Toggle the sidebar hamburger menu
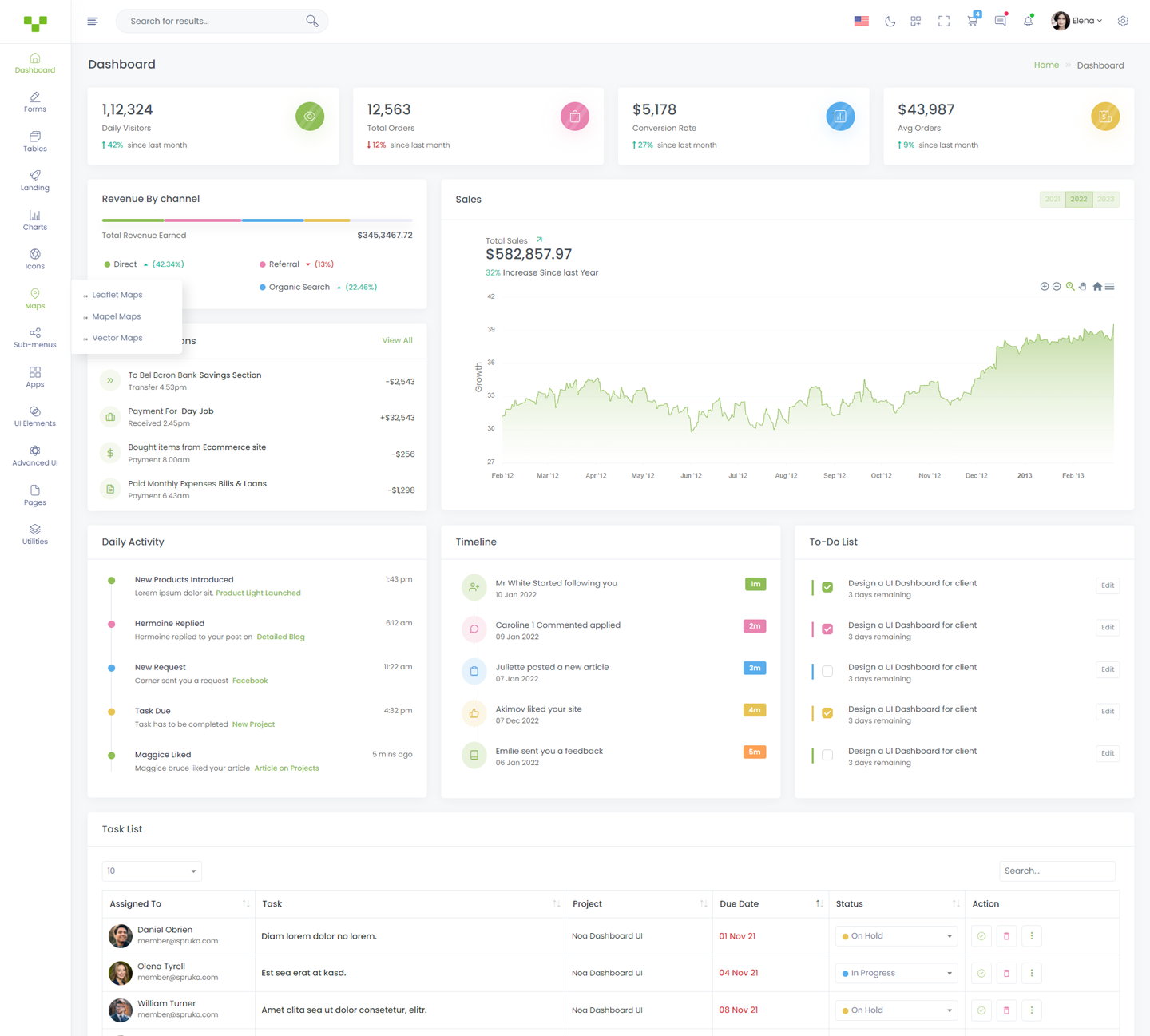 point(93,22)
